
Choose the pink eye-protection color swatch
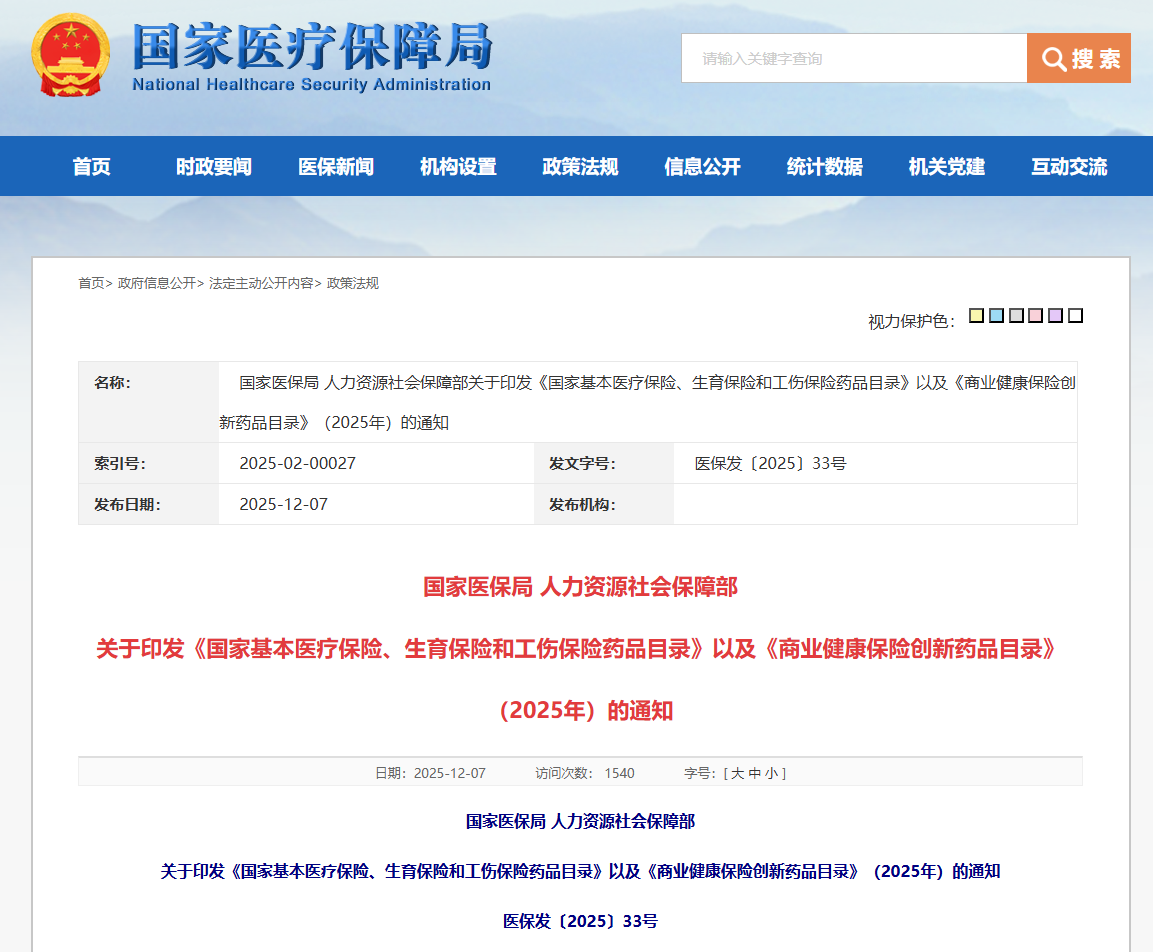pyautogui.click(x=1036, y=316)
